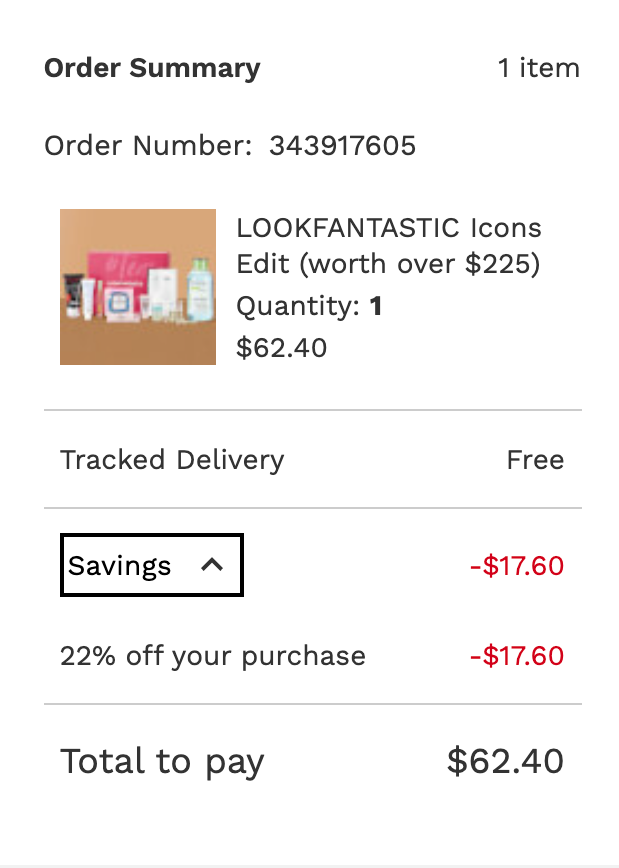Click the Tracked Delivery label

172,460
